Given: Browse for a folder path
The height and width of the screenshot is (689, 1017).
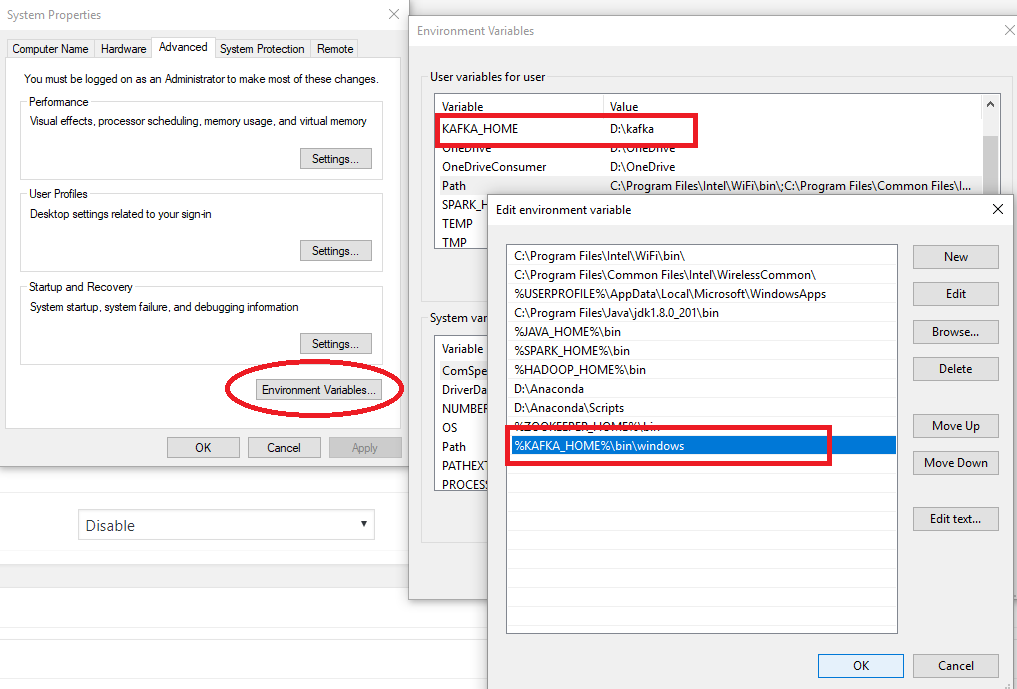Looking at the screenshot, I should coord(955,331).
